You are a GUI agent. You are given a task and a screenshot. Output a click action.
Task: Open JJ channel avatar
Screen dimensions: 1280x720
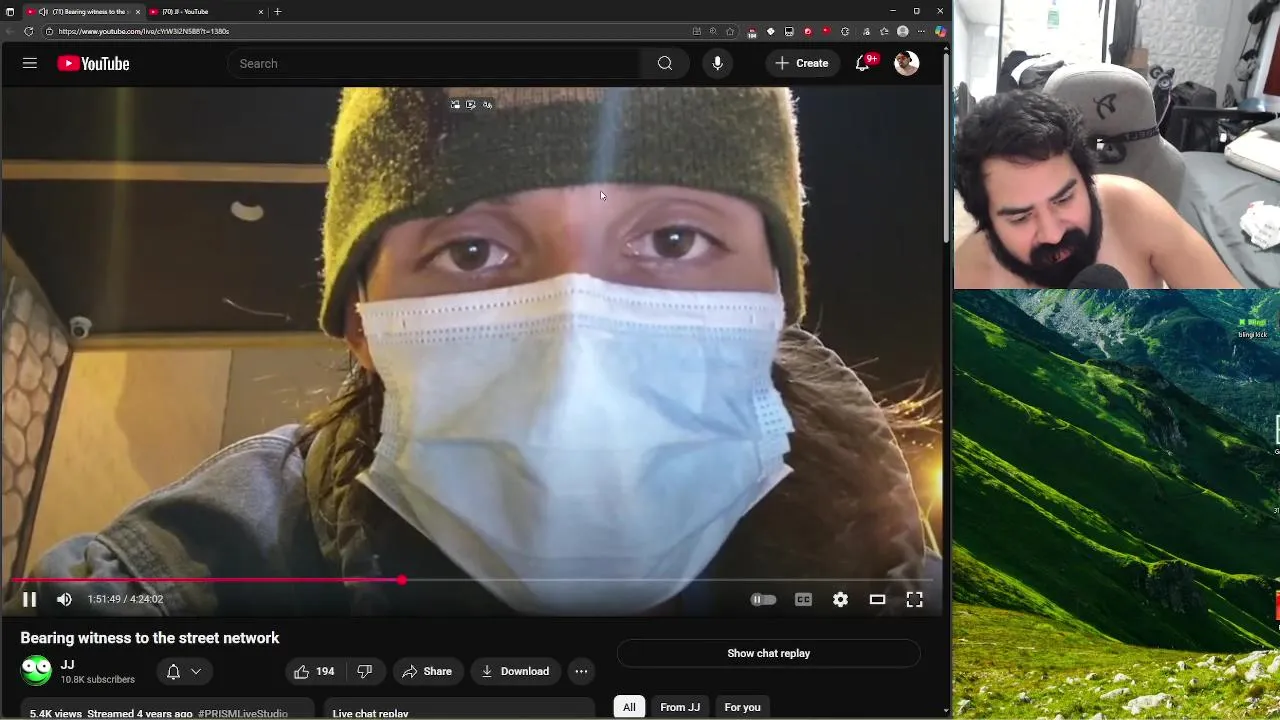pyautogui.click(x=36, y=670)
